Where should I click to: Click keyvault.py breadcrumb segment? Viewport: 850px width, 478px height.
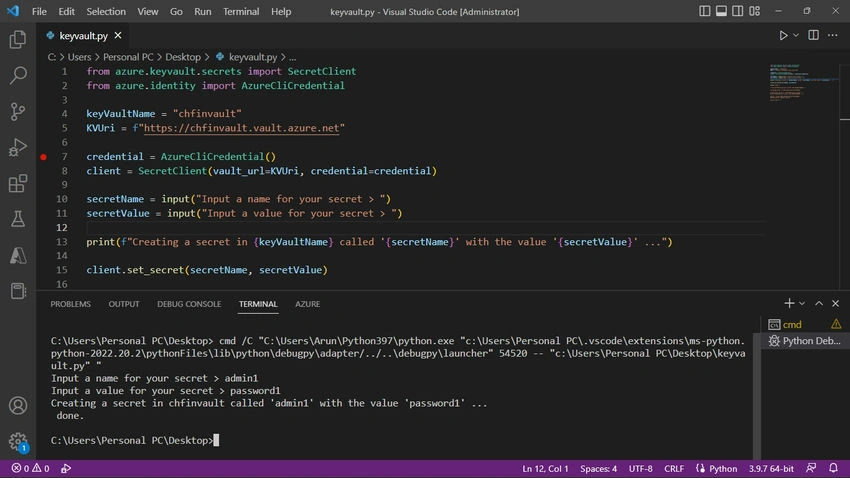point(247,57)
